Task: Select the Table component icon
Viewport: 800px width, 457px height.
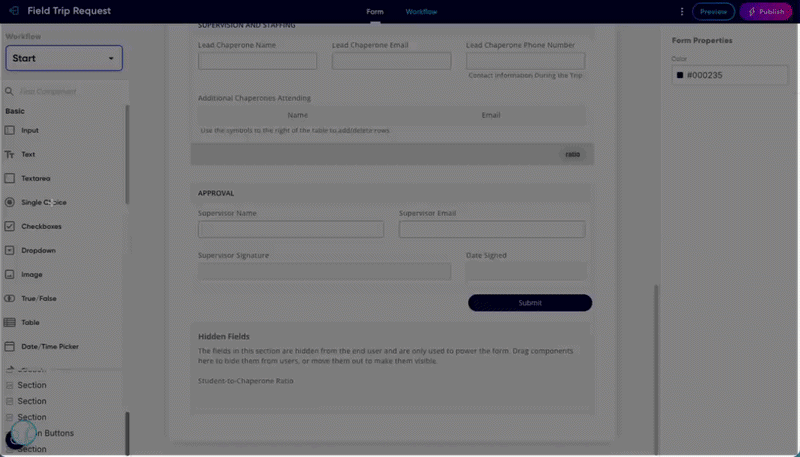Action: click(x=10, y=322)
